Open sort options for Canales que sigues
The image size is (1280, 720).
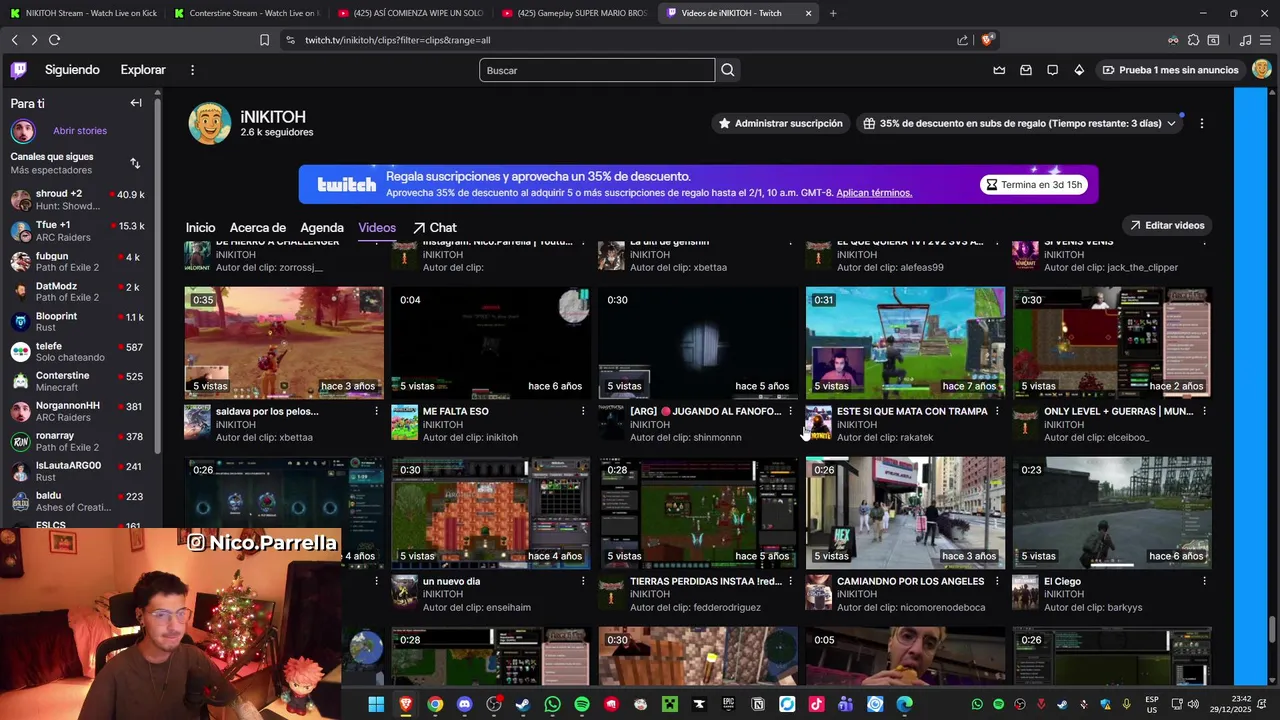(135, 163)
